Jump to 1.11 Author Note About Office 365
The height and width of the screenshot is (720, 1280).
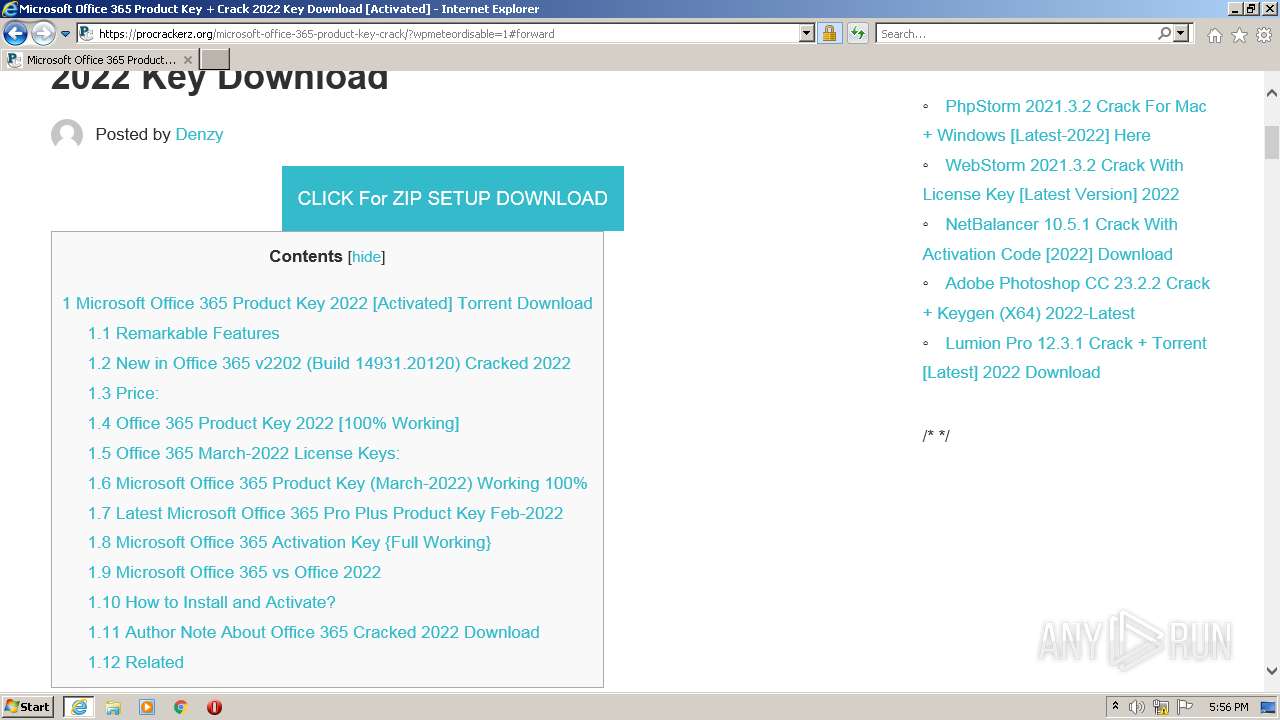[313, 632]
